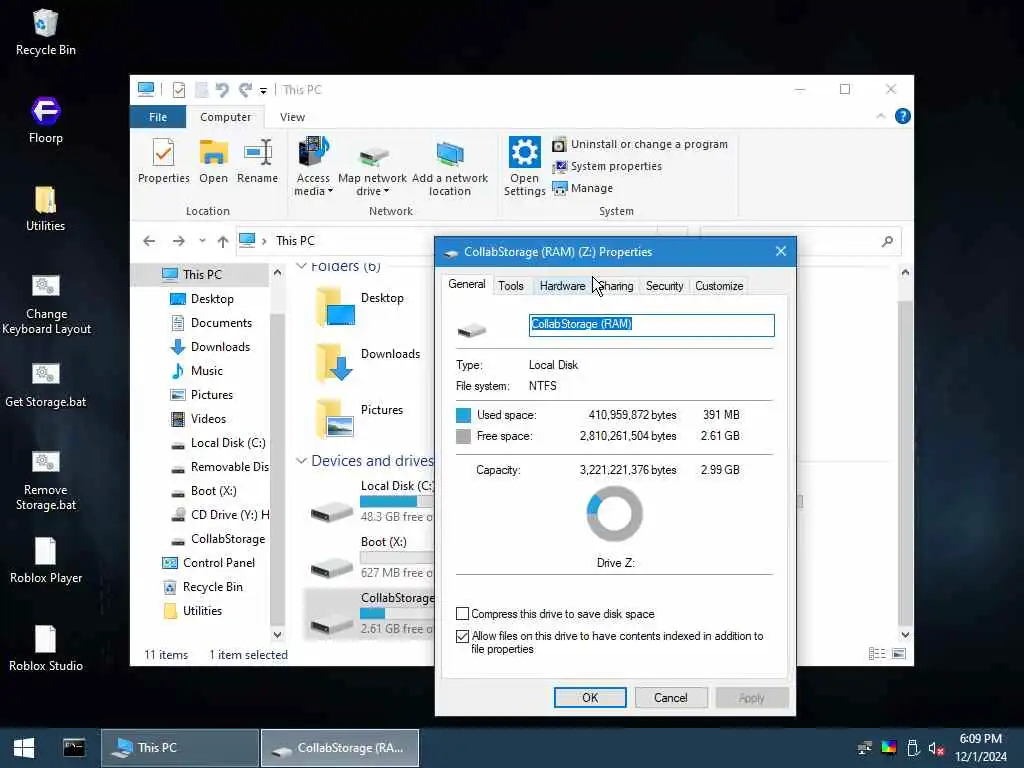The width and height of the screenshot is (1024, 768).
Task: Collapse the ribbon with the chevron
Action: [880, 116]
